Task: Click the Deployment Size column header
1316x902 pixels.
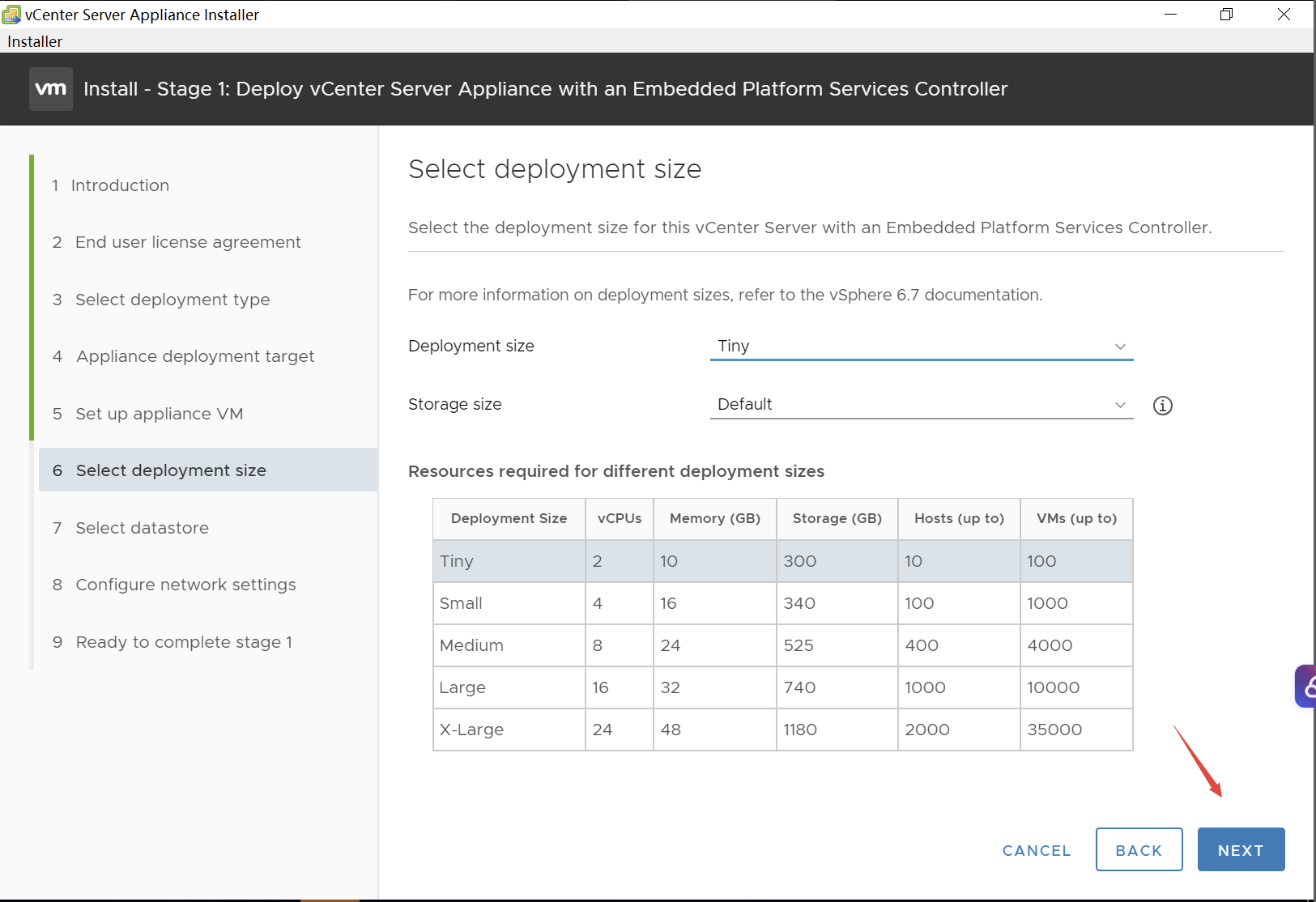Action: (x=509, y=519)
